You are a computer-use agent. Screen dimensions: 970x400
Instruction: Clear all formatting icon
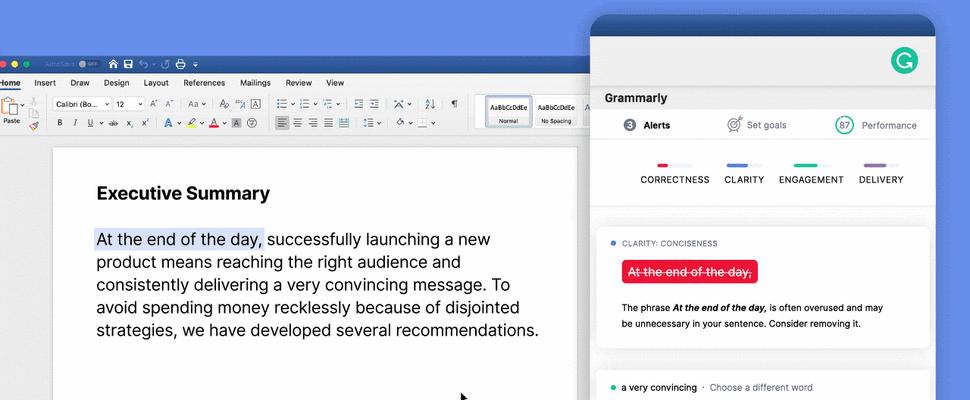pyautogui.click(x=224, y=104)
